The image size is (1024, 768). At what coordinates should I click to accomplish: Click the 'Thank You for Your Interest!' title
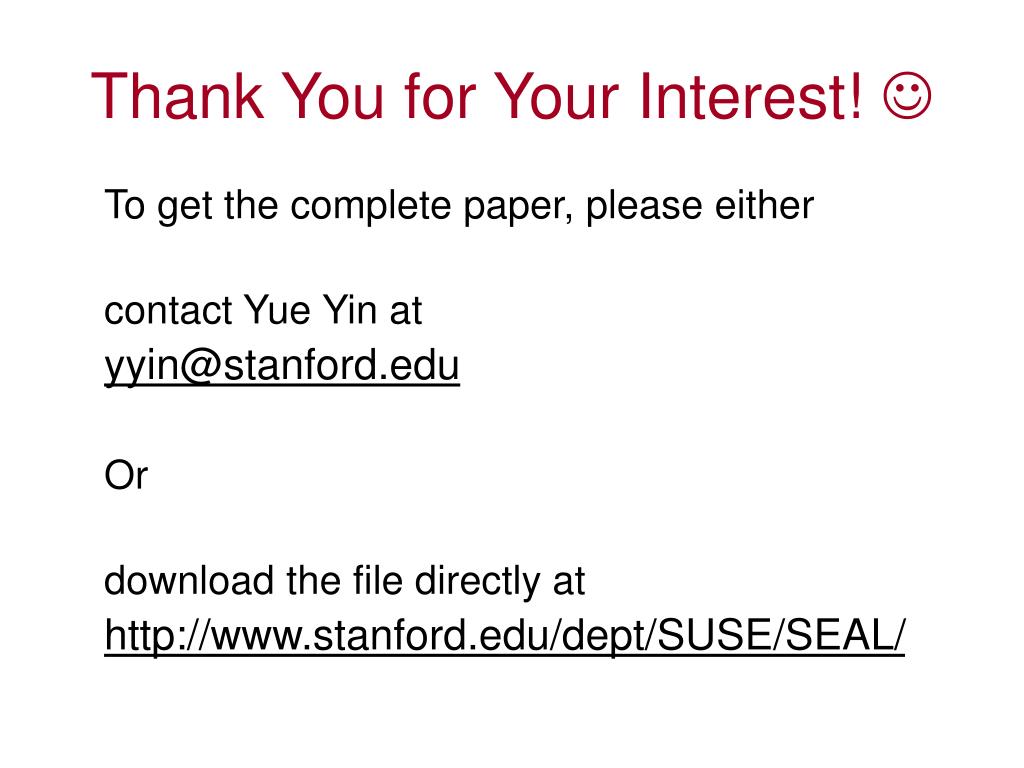point(511,96)
